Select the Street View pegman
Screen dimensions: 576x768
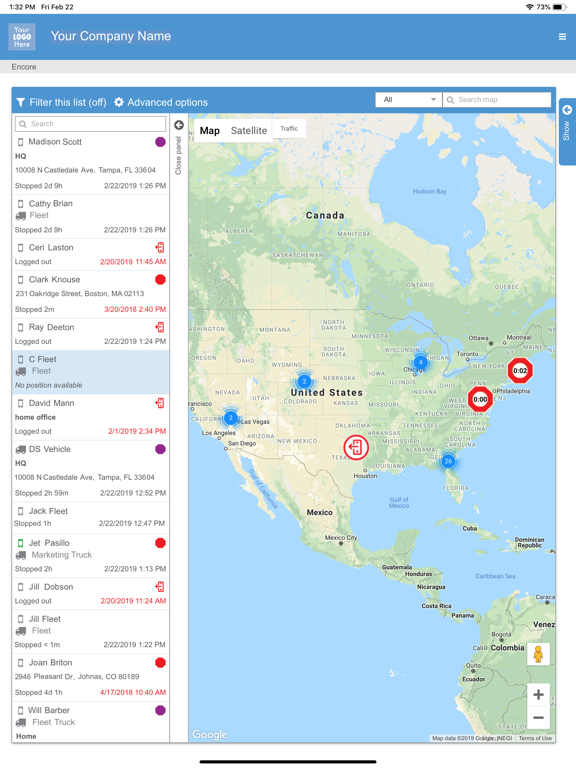pyautogui.click(x=538, y=654)
